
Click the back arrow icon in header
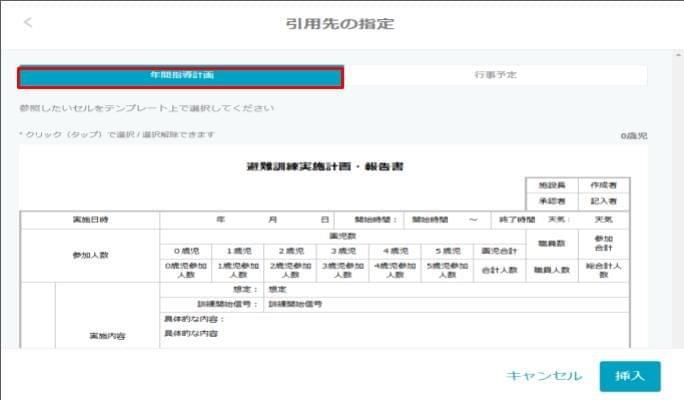(27, 22)
